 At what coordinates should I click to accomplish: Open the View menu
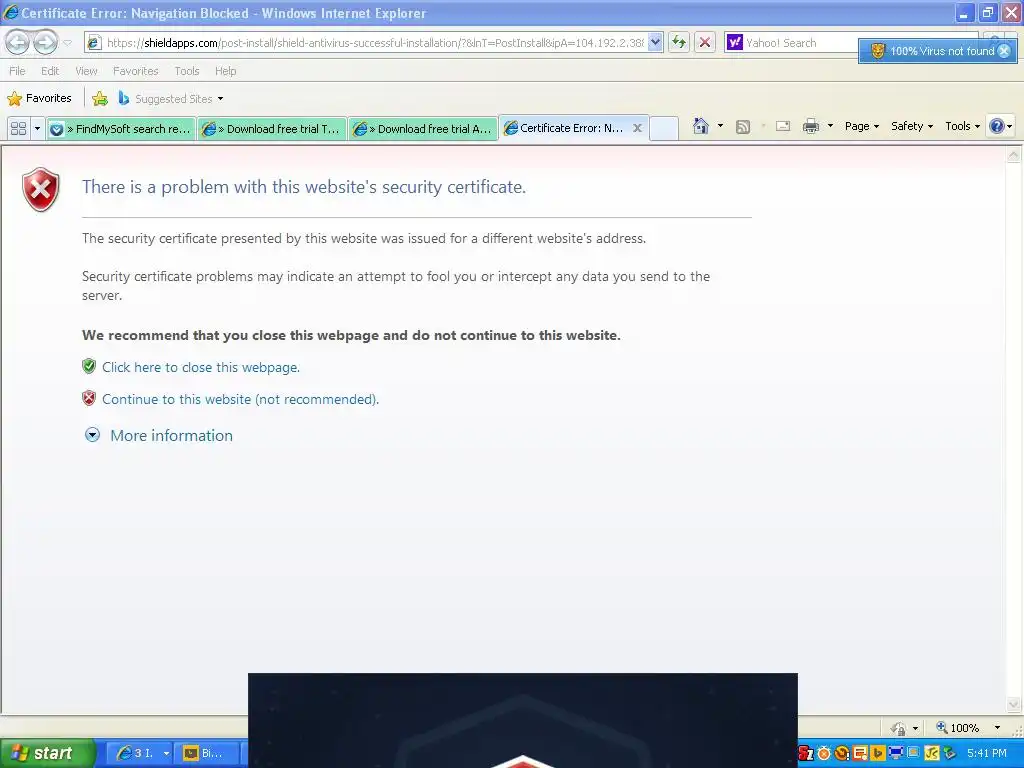[x=86, y=71]
